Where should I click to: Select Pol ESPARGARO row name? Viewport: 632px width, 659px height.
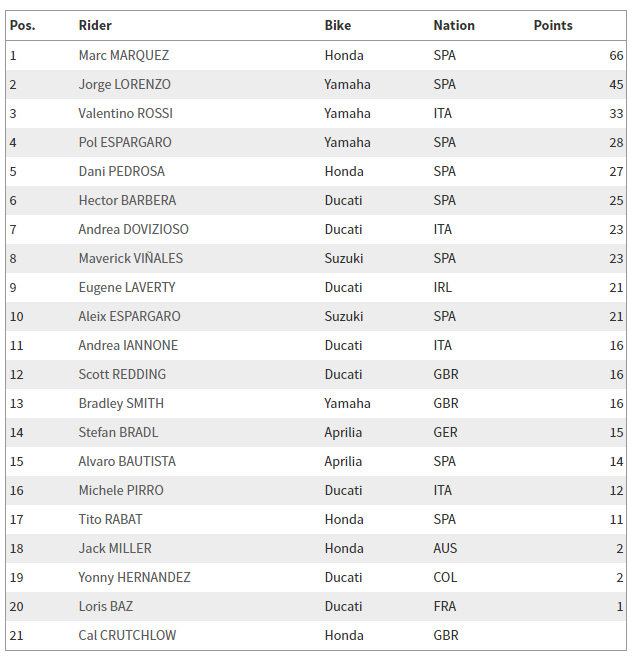tap(125, 142)
